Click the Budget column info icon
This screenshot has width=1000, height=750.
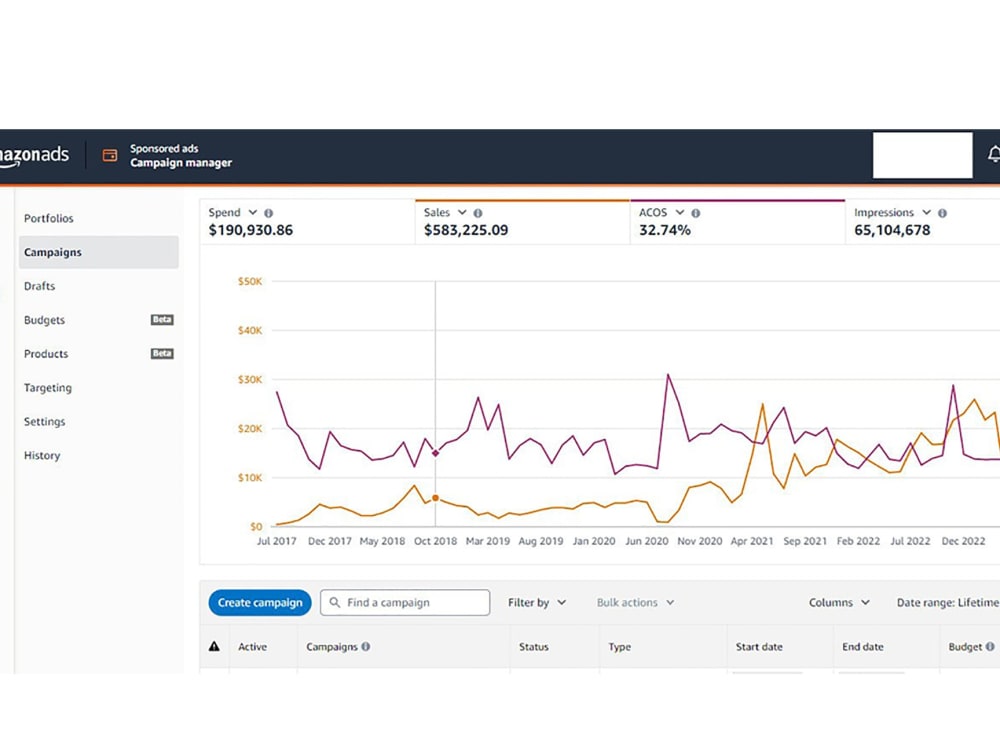coord(990,646)
